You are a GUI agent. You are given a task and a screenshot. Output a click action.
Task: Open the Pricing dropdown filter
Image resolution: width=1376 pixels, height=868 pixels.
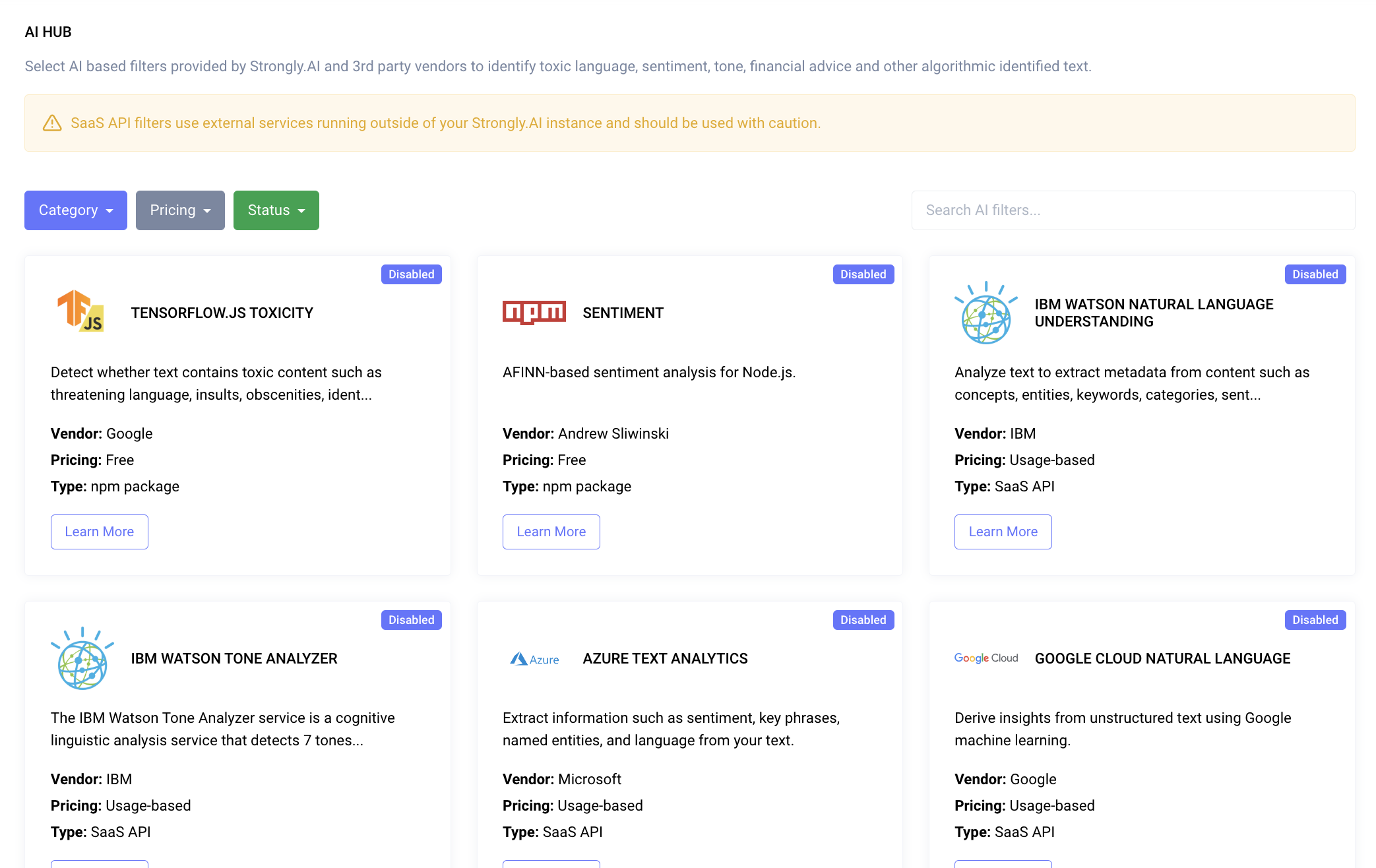[x=180, y=210]
